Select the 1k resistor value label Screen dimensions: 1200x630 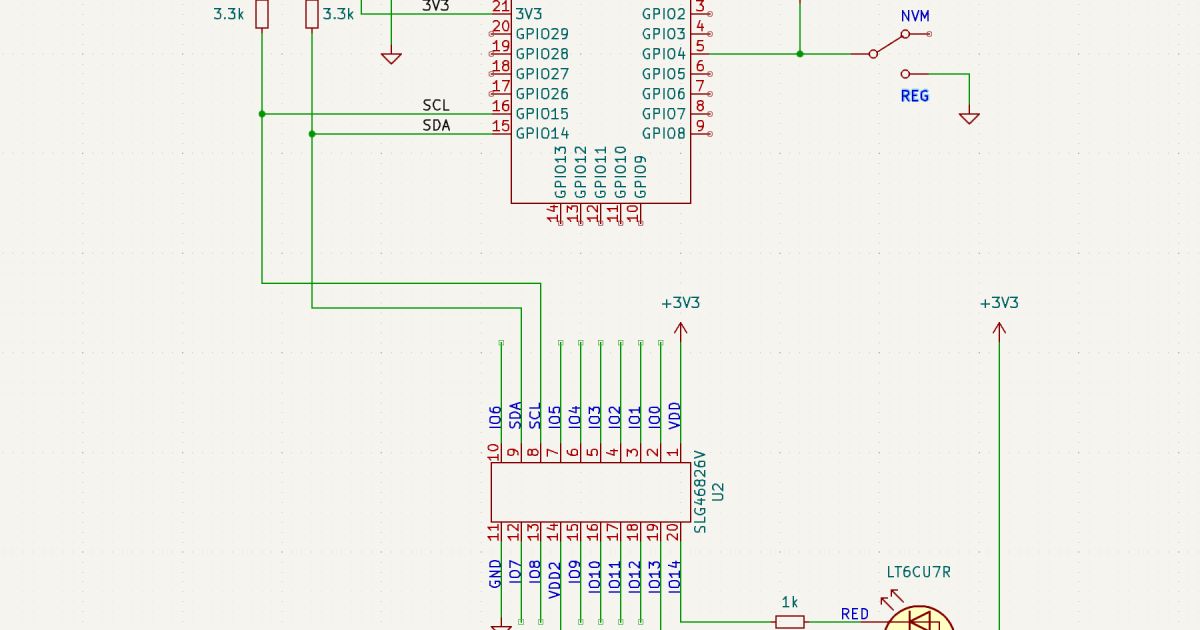click(x=790, y=602)
